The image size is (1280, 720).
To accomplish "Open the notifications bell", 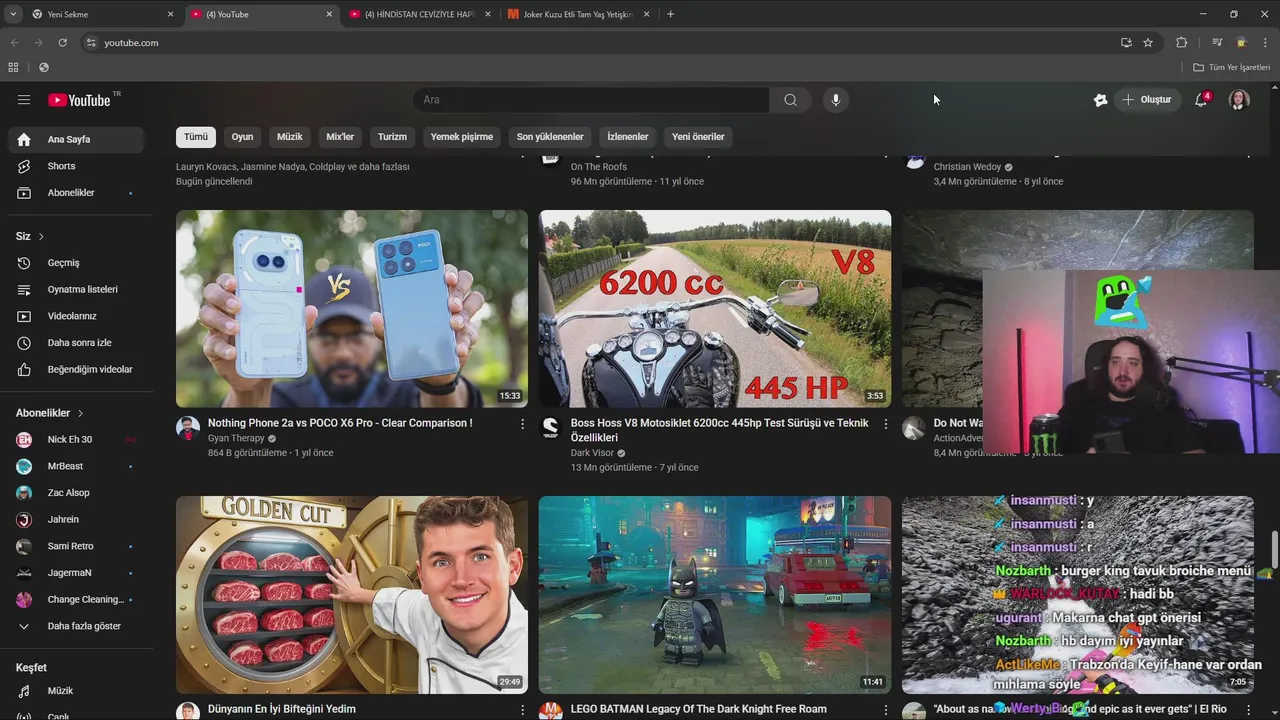I will tap(1201, 100).
